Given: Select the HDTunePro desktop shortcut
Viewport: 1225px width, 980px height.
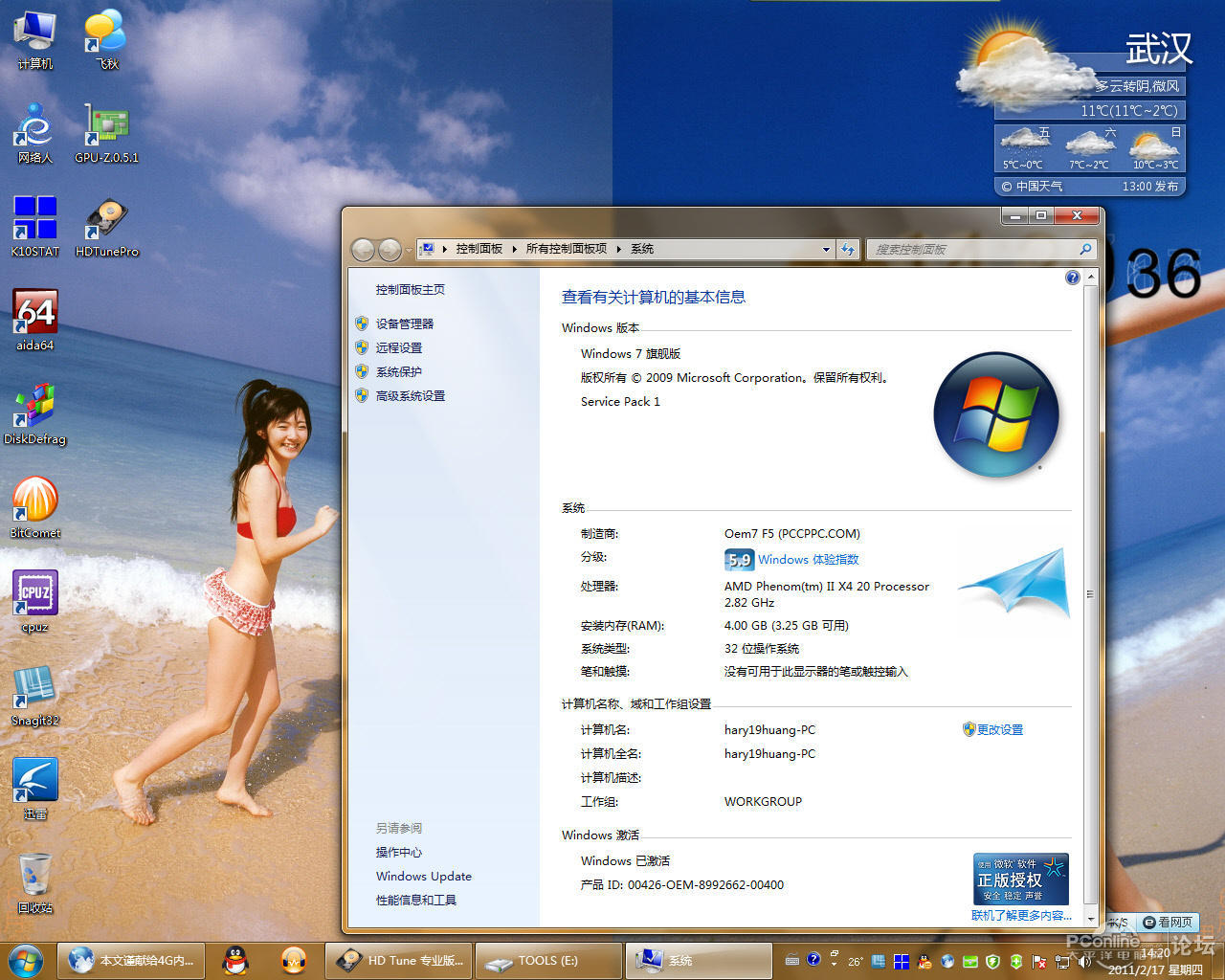Looking at the screenshot, I should (x=106, y=226).
